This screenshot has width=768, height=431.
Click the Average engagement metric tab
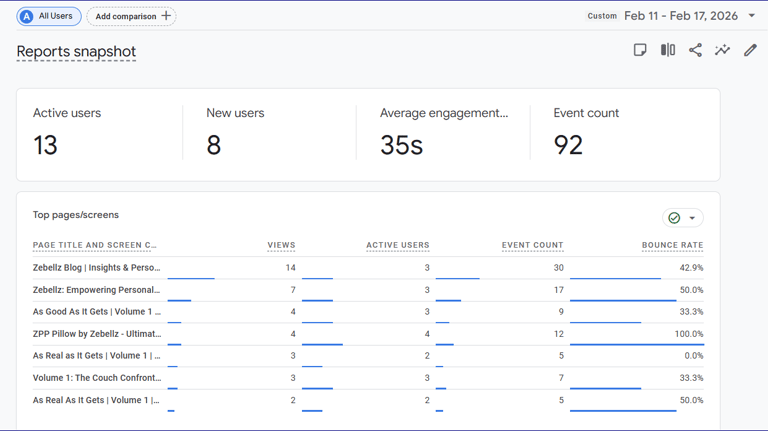pos(444,134)
